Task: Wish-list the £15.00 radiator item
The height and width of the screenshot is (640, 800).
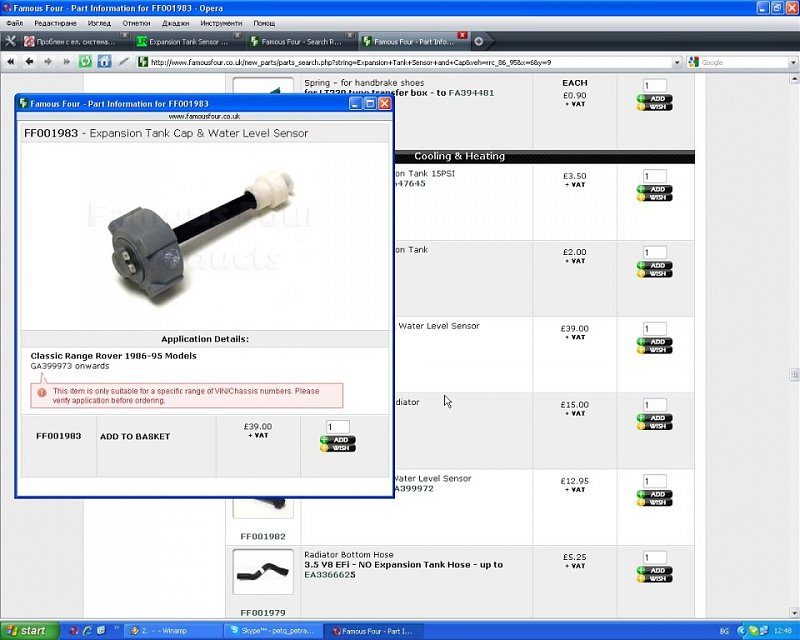Action: [655, 426]
